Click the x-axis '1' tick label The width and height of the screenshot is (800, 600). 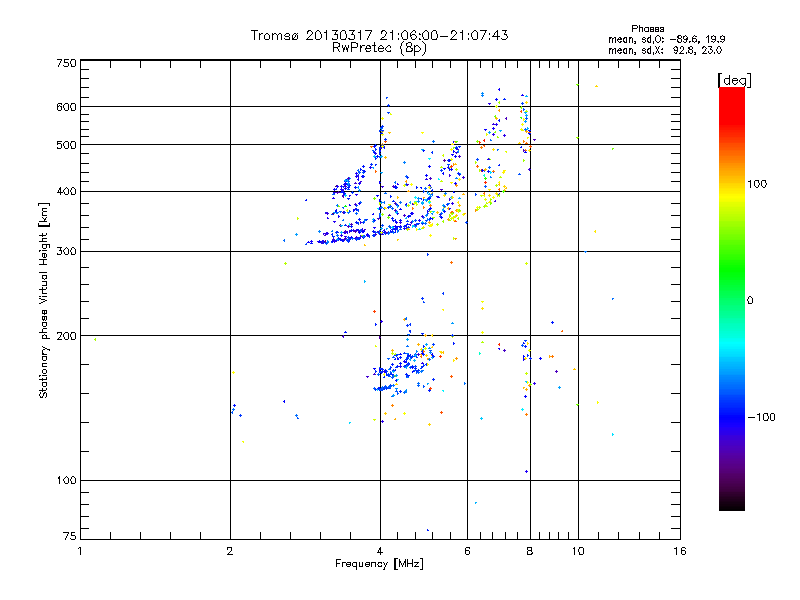click(x=80, y=551)
